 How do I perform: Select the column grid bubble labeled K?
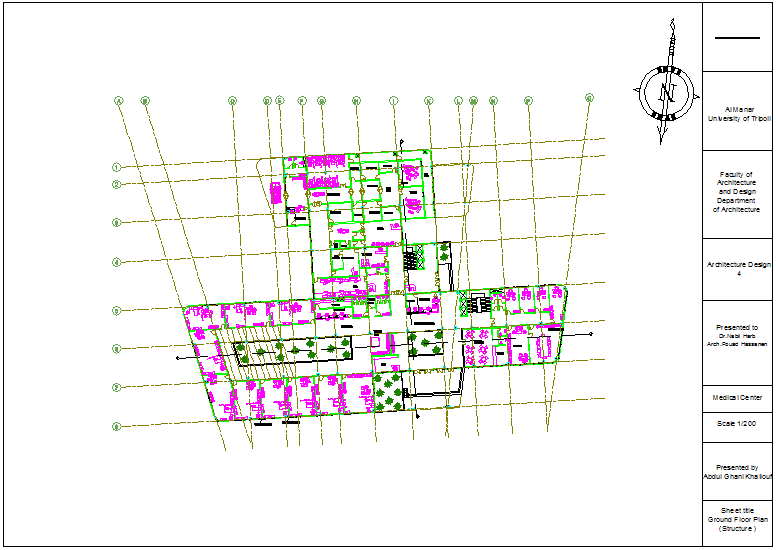click(429, 101)
